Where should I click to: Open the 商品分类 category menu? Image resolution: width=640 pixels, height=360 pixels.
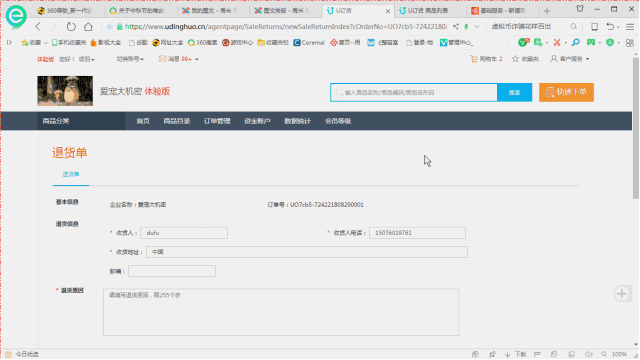coord(81,121)
